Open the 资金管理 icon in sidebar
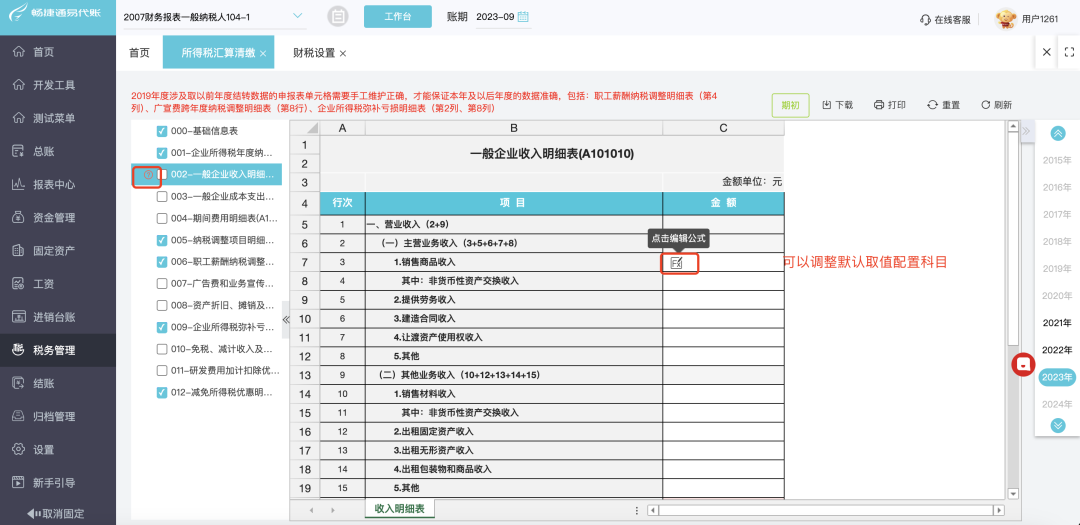This screenshot has height=525, width=1080. click(x=19, y=217)
